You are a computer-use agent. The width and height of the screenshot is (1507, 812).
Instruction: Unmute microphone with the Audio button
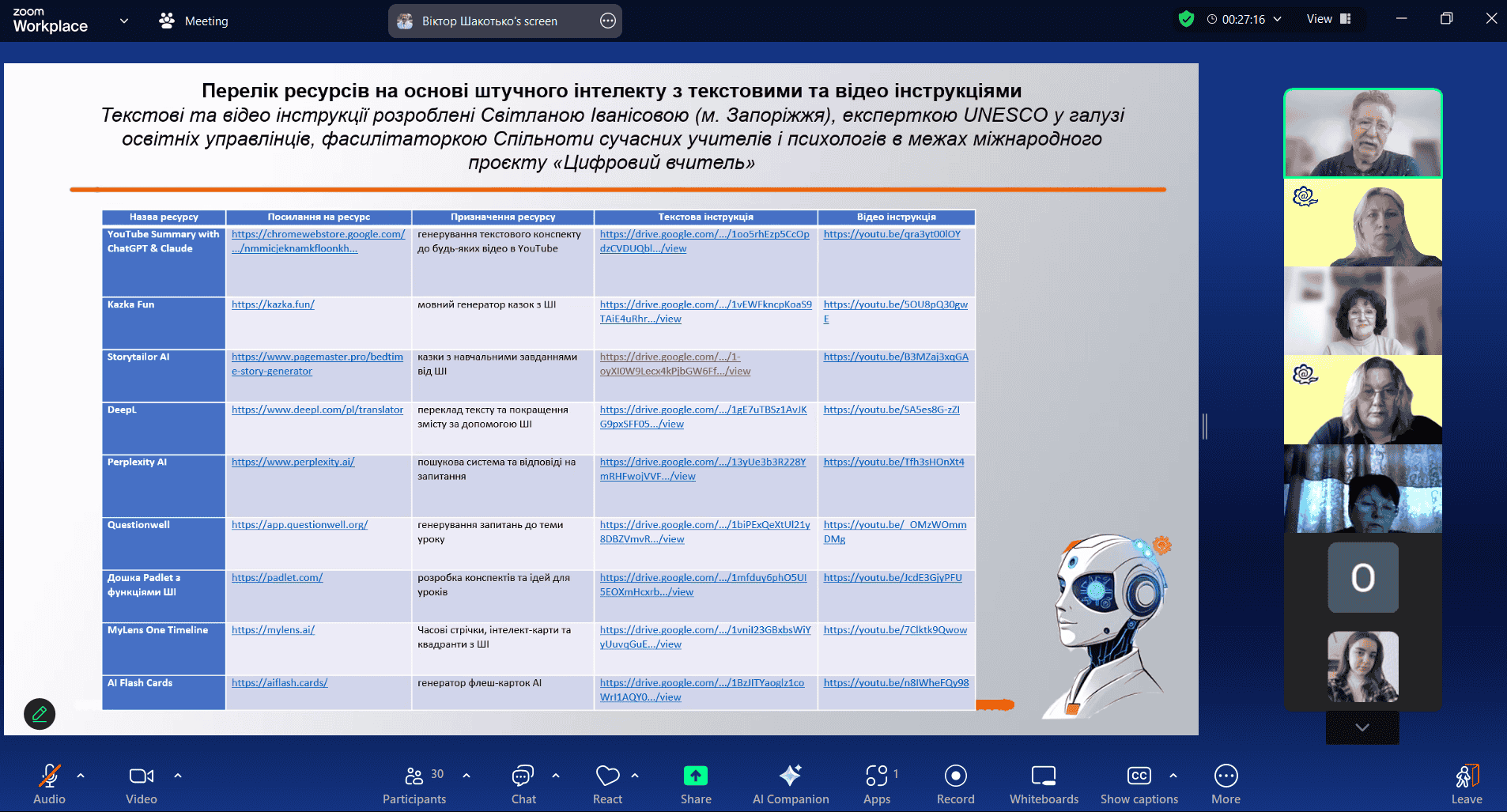tap(49, 784)
